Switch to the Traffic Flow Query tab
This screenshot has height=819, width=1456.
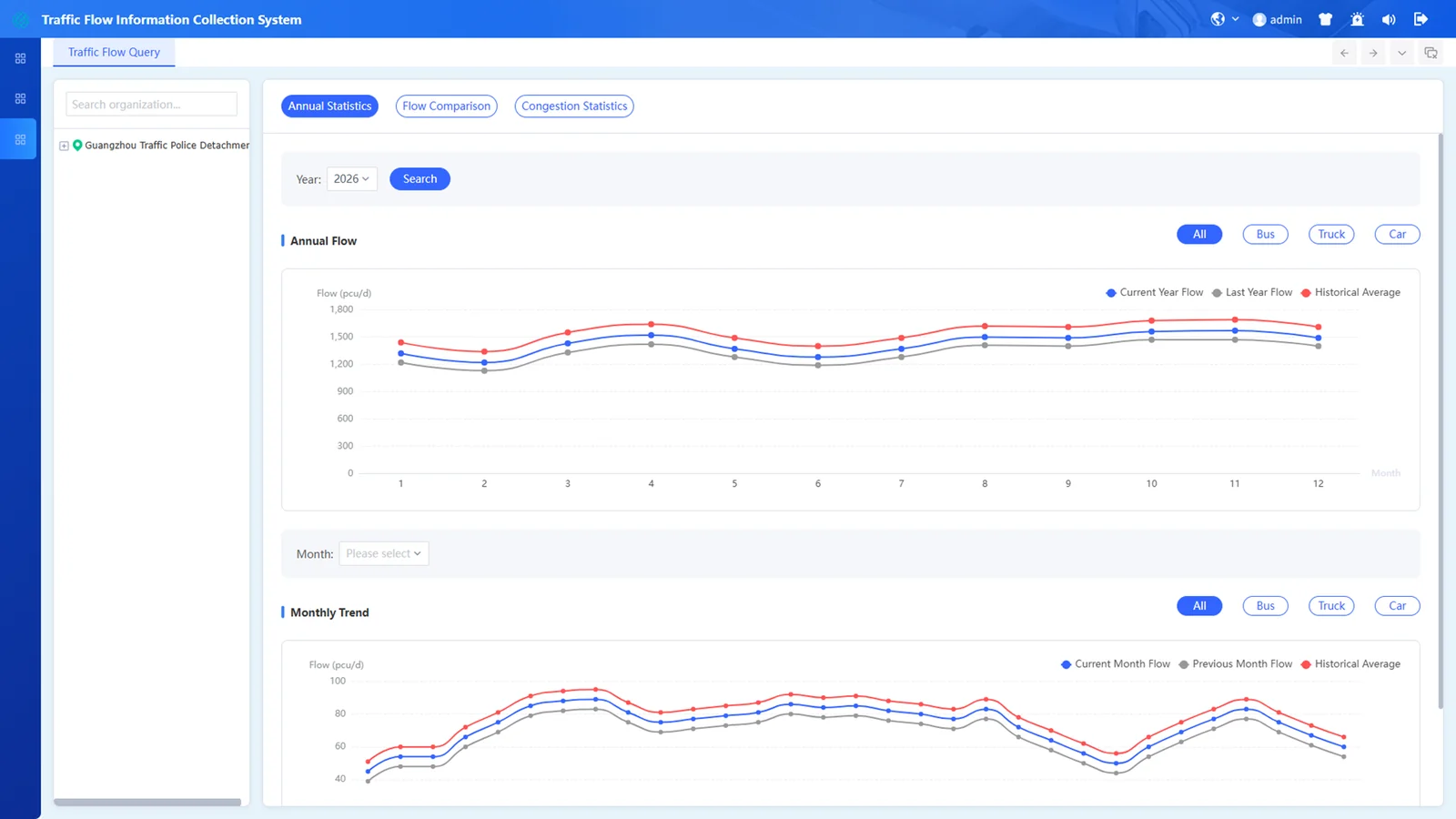click(x=114, y=53)
